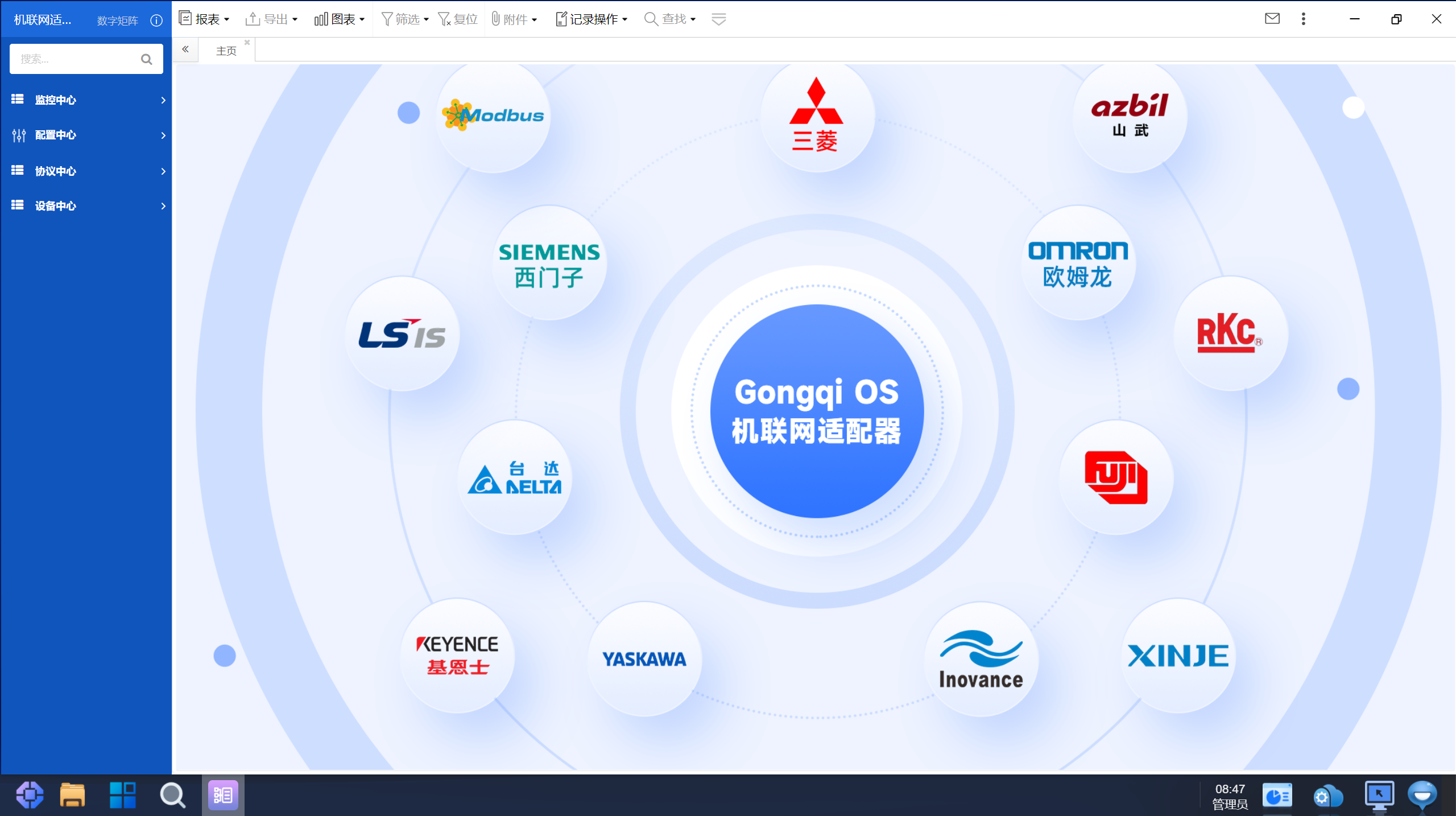The image size is (1456, 816).
Task: Open the 查找 search dropdown
Action: tap(670, 19)
